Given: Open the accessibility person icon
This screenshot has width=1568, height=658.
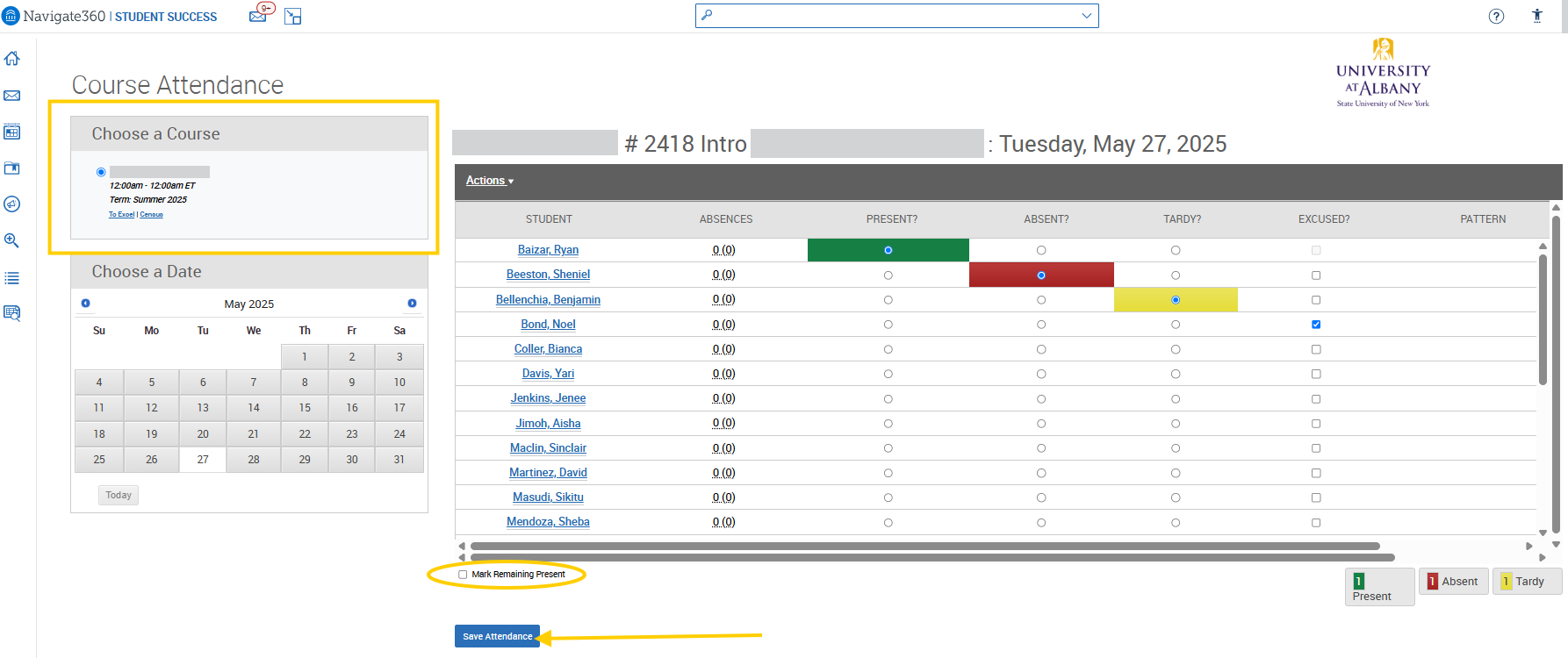Looking at the screenshot, I should (x=1536, y=16).
